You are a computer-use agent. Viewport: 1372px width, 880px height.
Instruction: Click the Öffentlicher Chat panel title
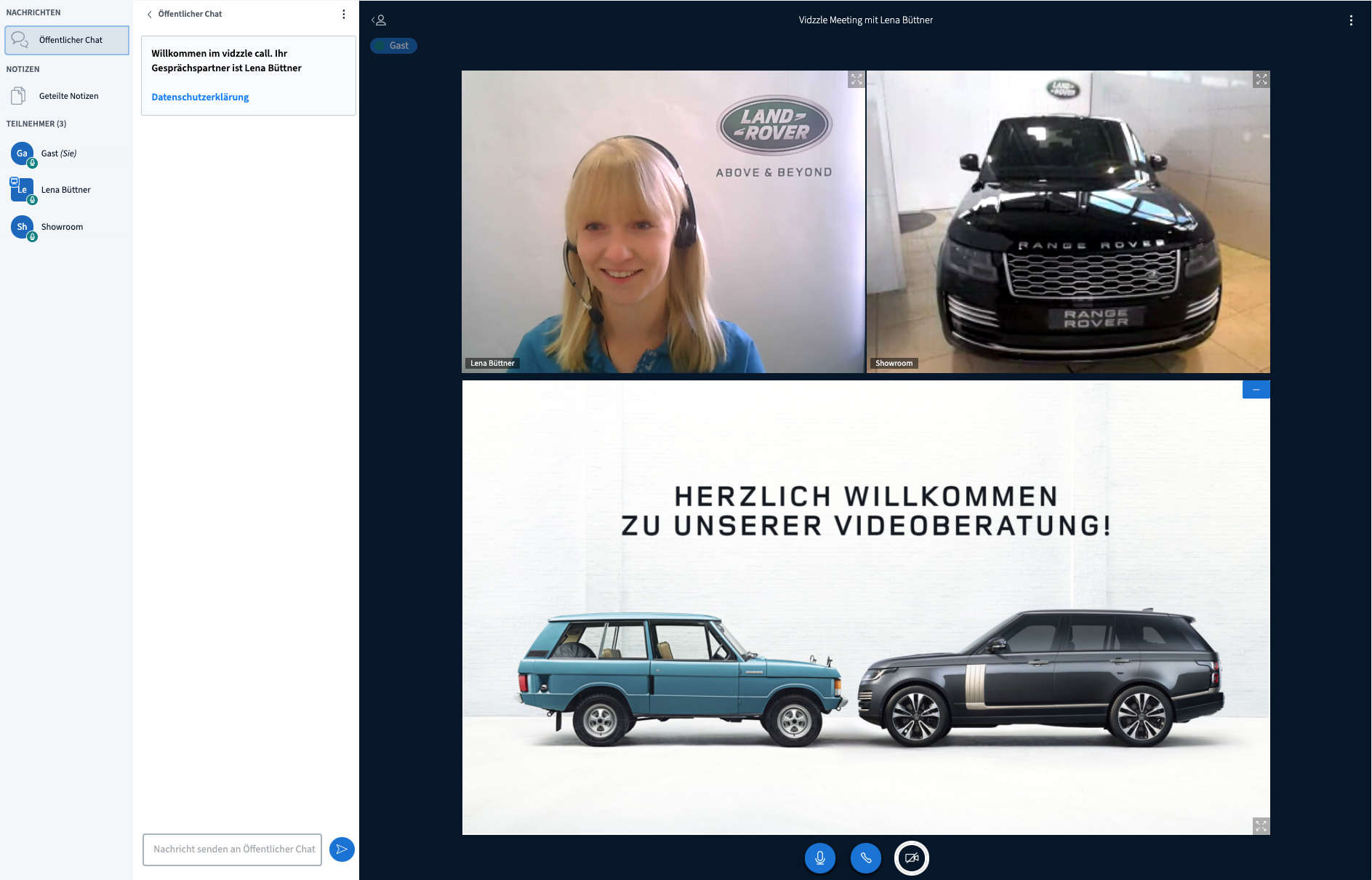pyautogui.click(x=190, y=15)
